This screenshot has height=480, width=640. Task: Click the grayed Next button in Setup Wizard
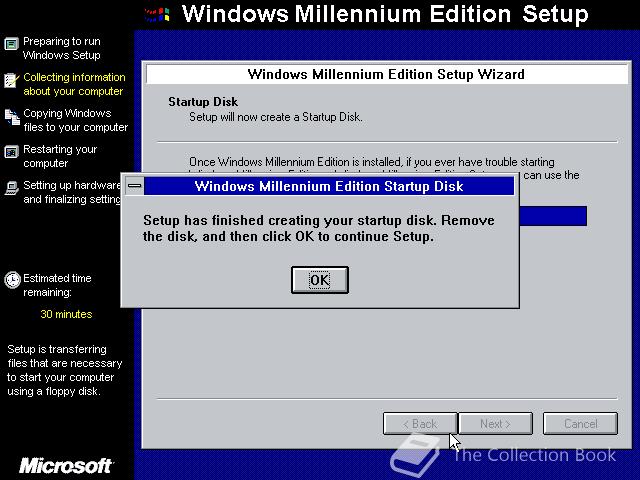[496, 424]
